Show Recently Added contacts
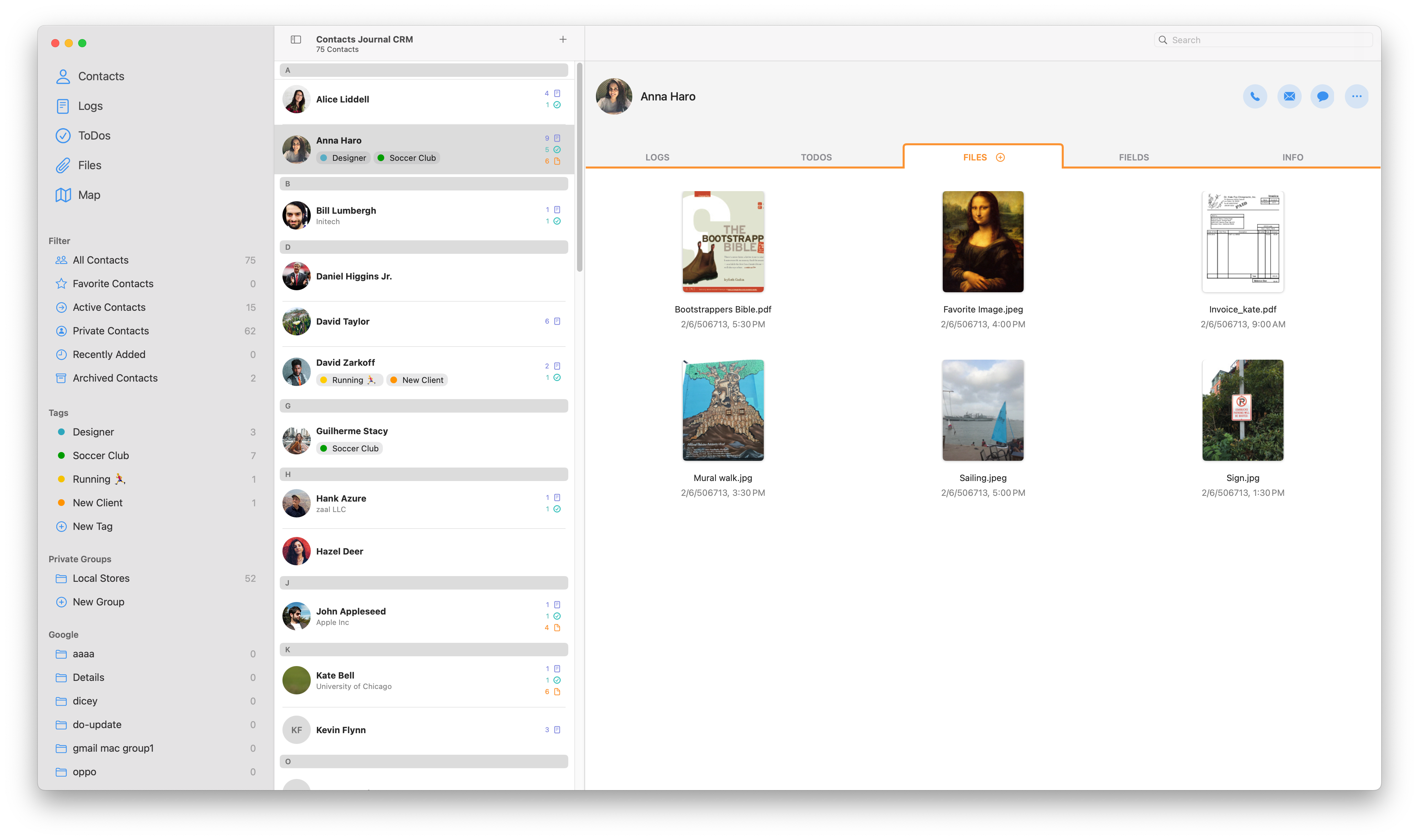The image size is (1419, 840). 155,355
